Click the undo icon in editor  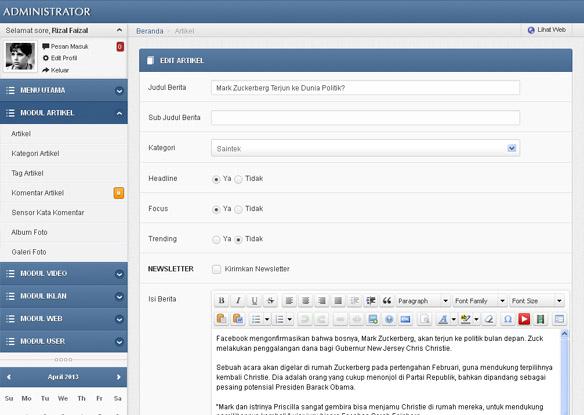[305, 319]
